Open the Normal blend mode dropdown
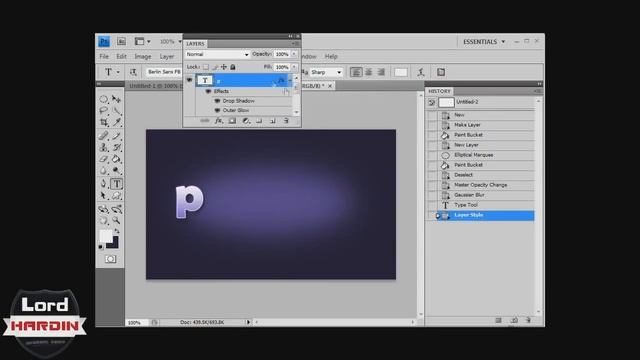The height and width of the screenshot is (360, 640). click(217, 54)
